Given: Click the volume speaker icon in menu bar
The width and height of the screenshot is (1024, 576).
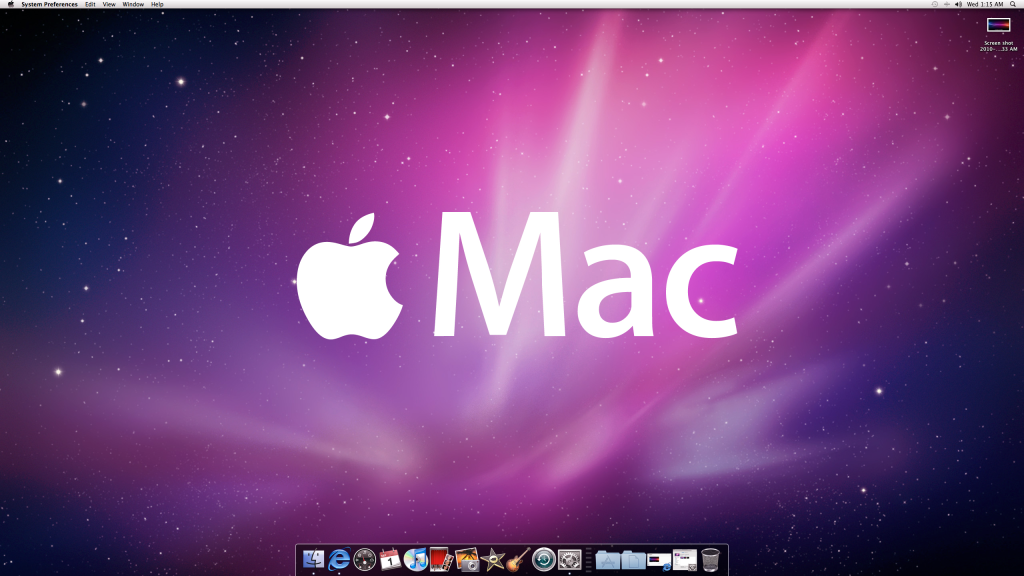Looking at the screenshot, I should point(958,4).
